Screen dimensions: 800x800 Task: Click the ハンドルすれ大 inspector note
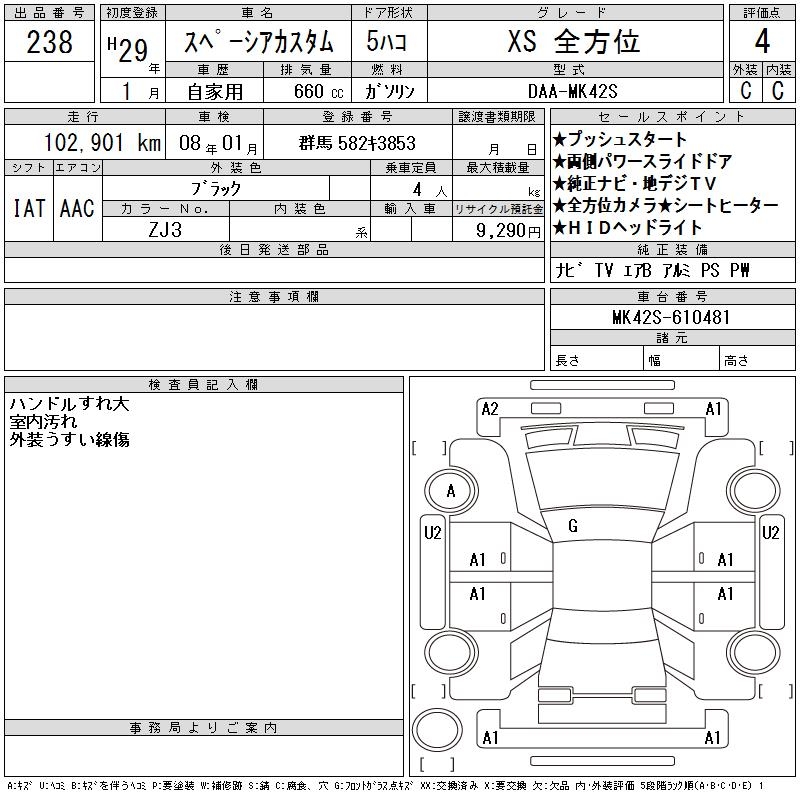(70, 405)
